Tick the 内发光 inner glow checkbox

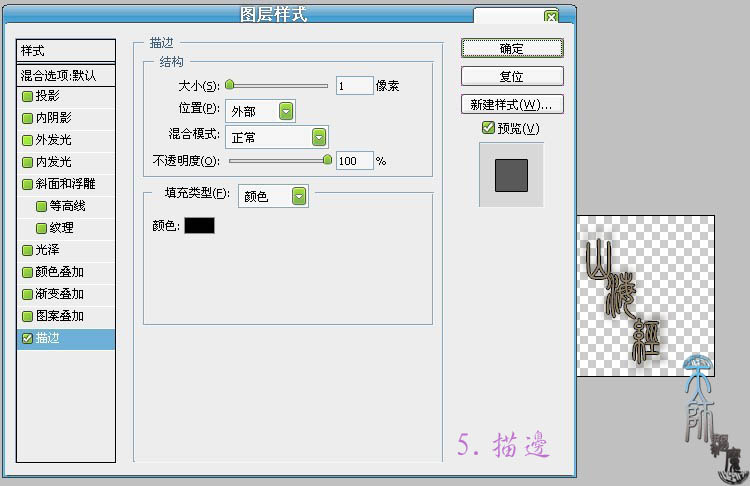(x=27, y=162)
